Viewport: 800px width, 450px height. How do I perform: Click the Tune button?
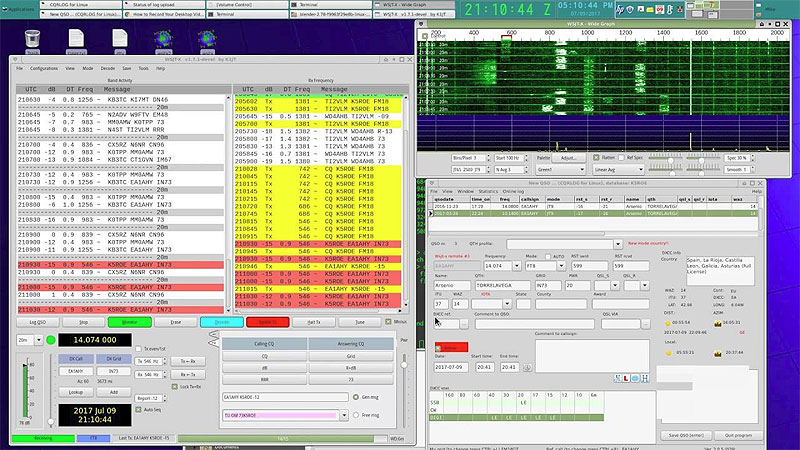tap(360, 322)
